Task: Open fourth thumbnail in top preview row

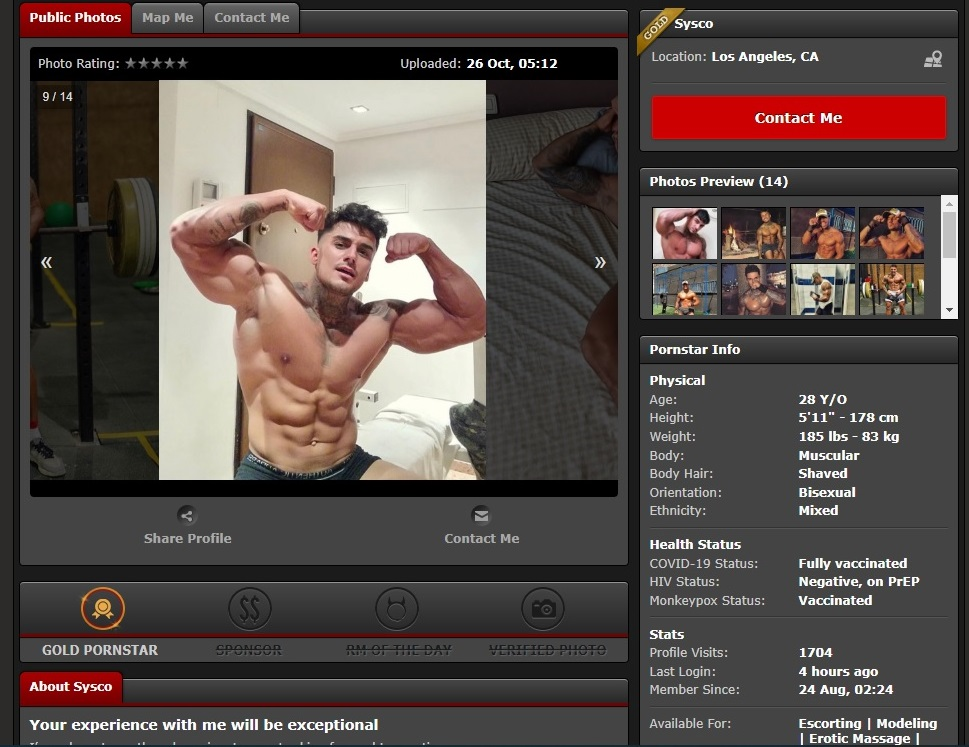Action: tap(891, 233)
